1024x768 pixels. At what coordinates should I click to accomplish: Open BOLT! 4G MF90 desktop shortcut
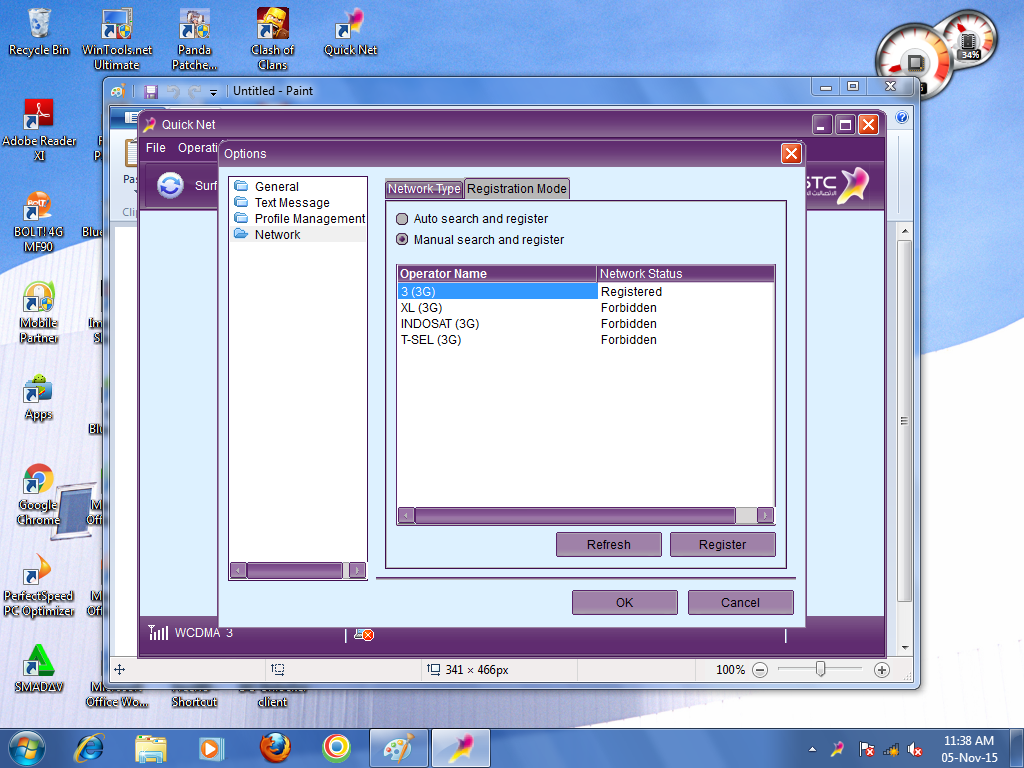pyautogui.click(x=39, y=221)
